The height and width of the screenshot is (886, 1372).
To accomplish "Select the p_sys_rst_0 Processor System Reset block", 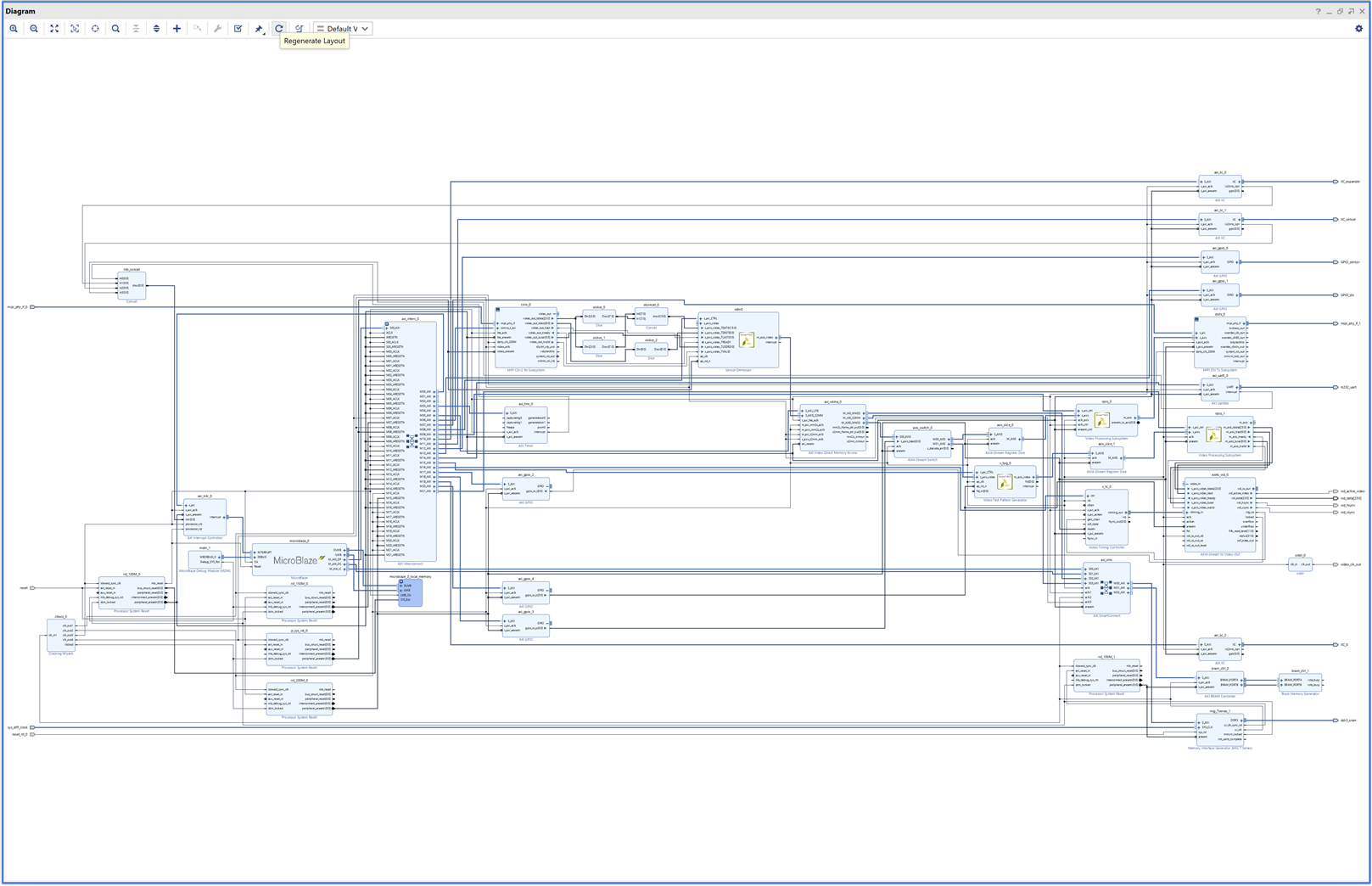I will 300,649.
